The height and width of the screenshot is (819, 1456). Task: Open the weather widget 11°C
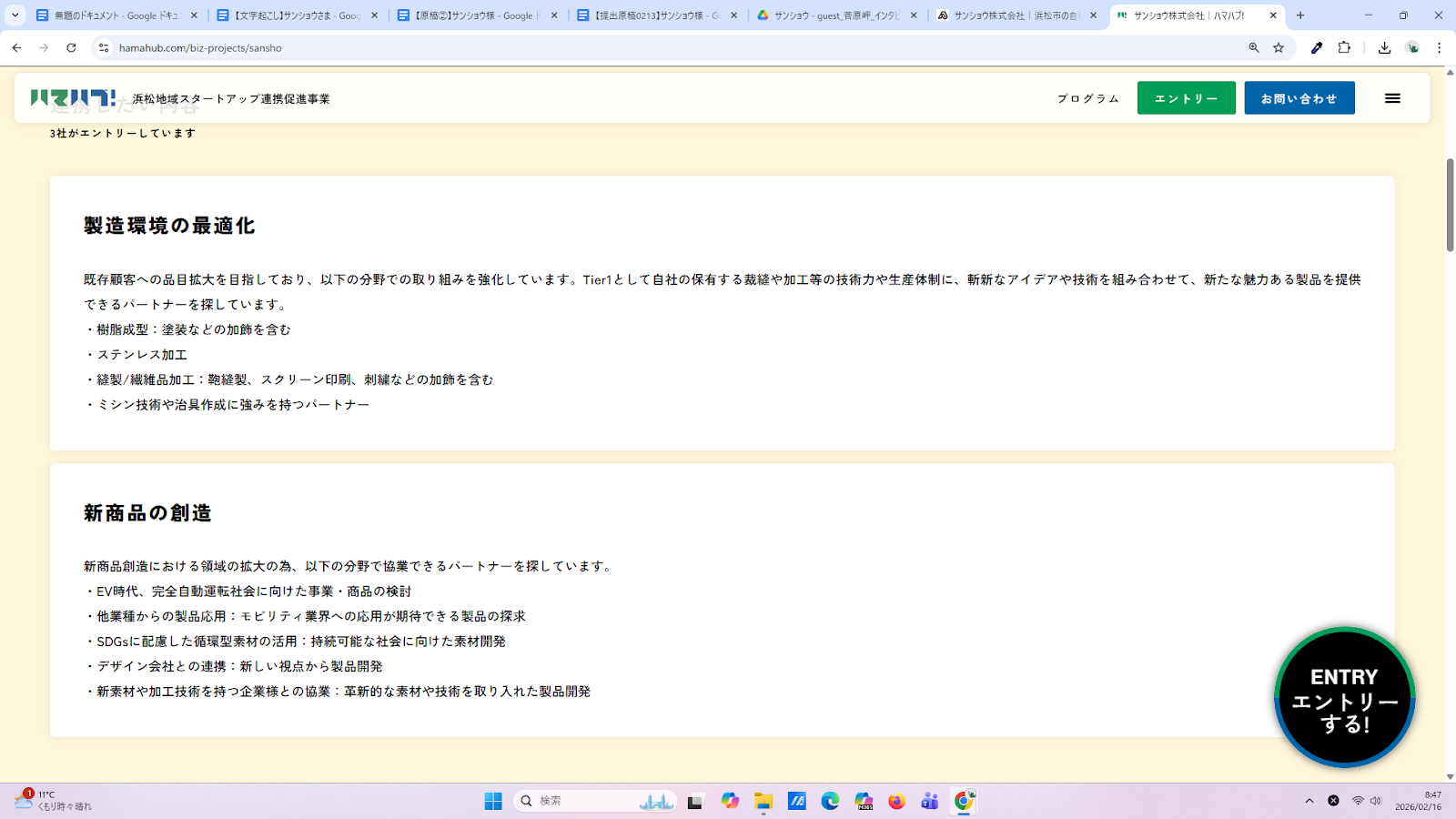point(53,801)
